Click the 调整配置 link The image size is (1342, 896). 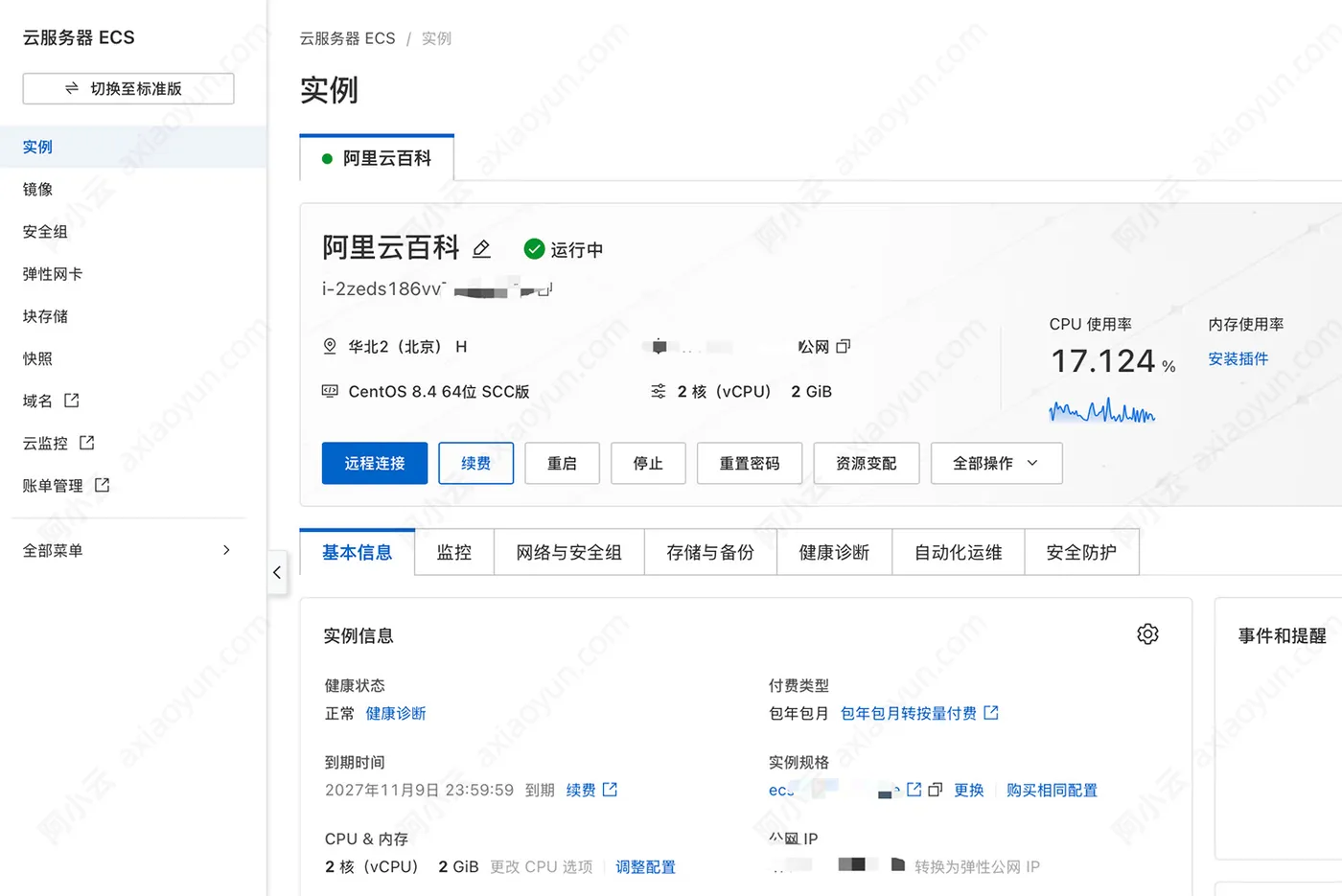645,866
